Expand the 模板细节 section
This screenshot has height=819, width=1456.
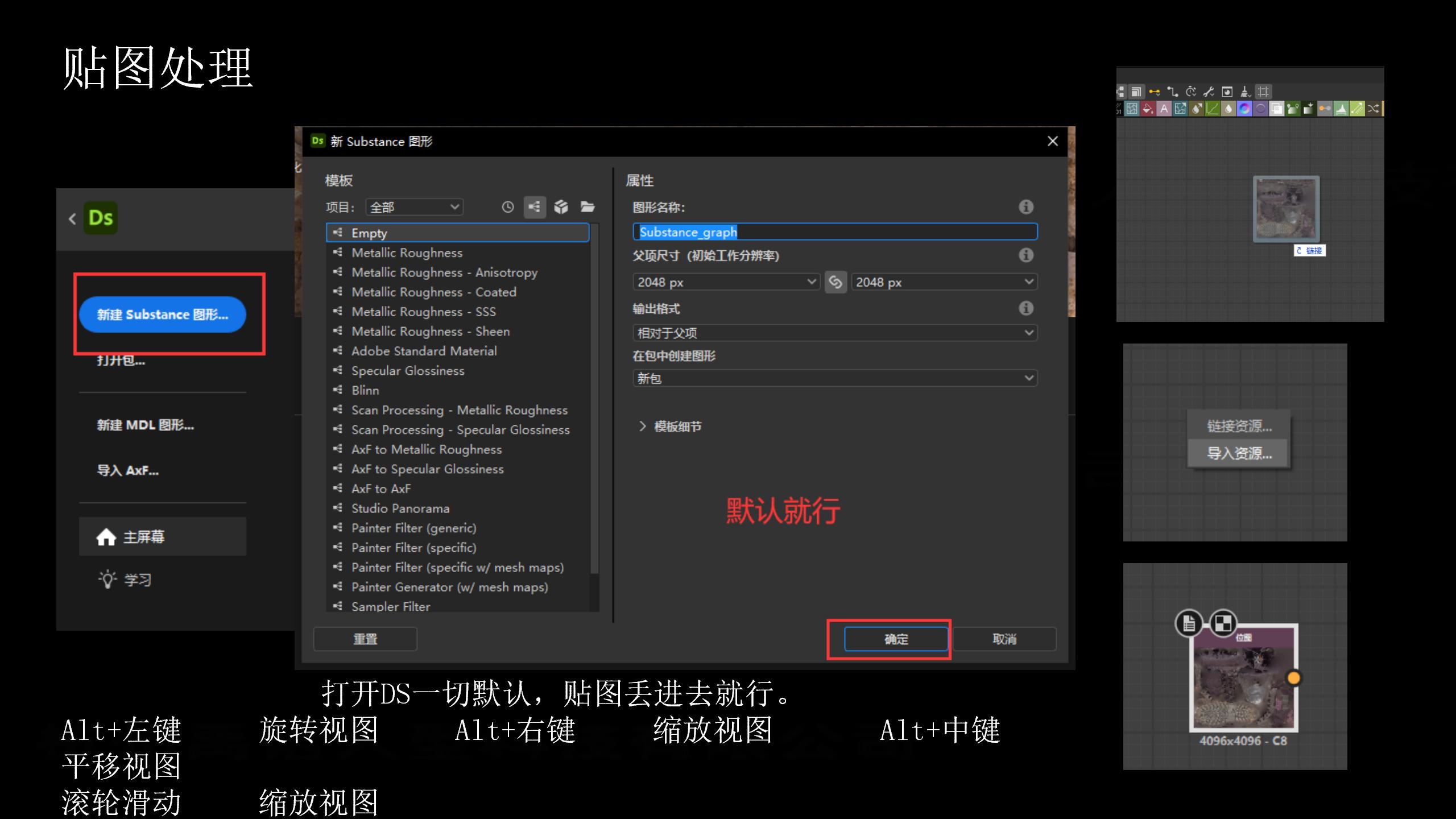pos(670,427)
